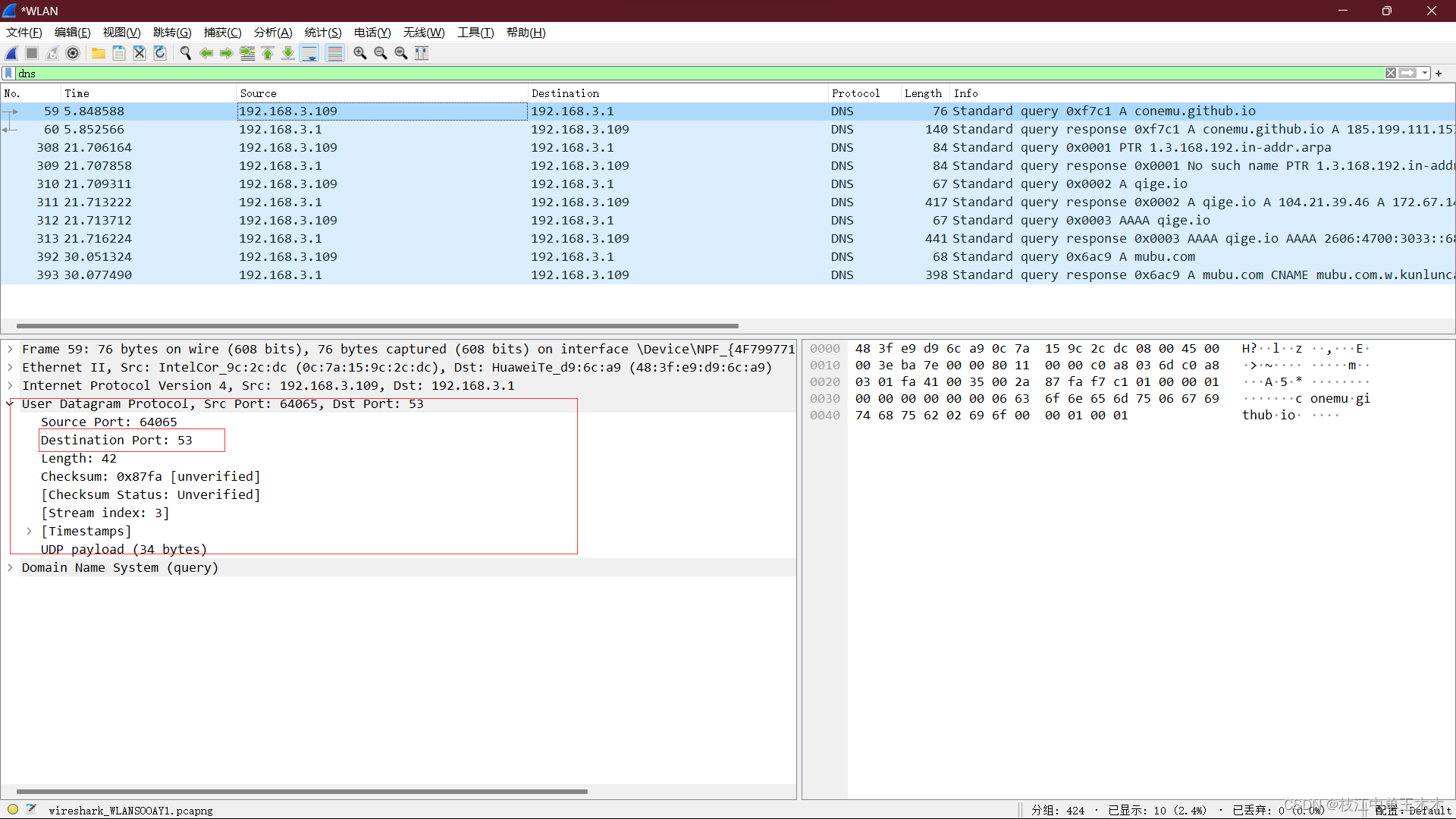
Task: Jump to the first packet
Action: [268, 53]
